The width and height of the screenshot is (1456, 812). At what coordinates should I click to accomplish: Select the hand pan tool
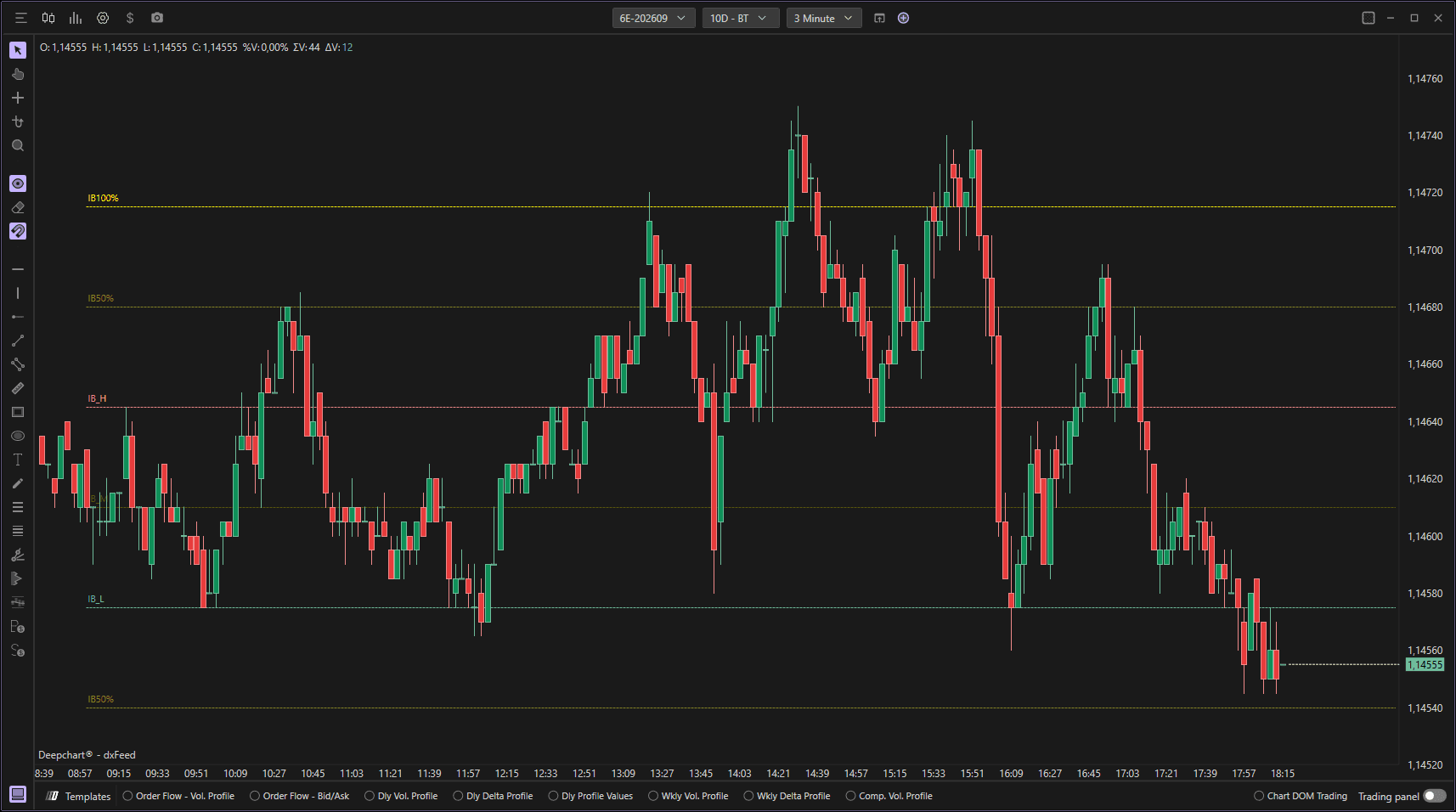pyautogui.click(x=18, y=74)
